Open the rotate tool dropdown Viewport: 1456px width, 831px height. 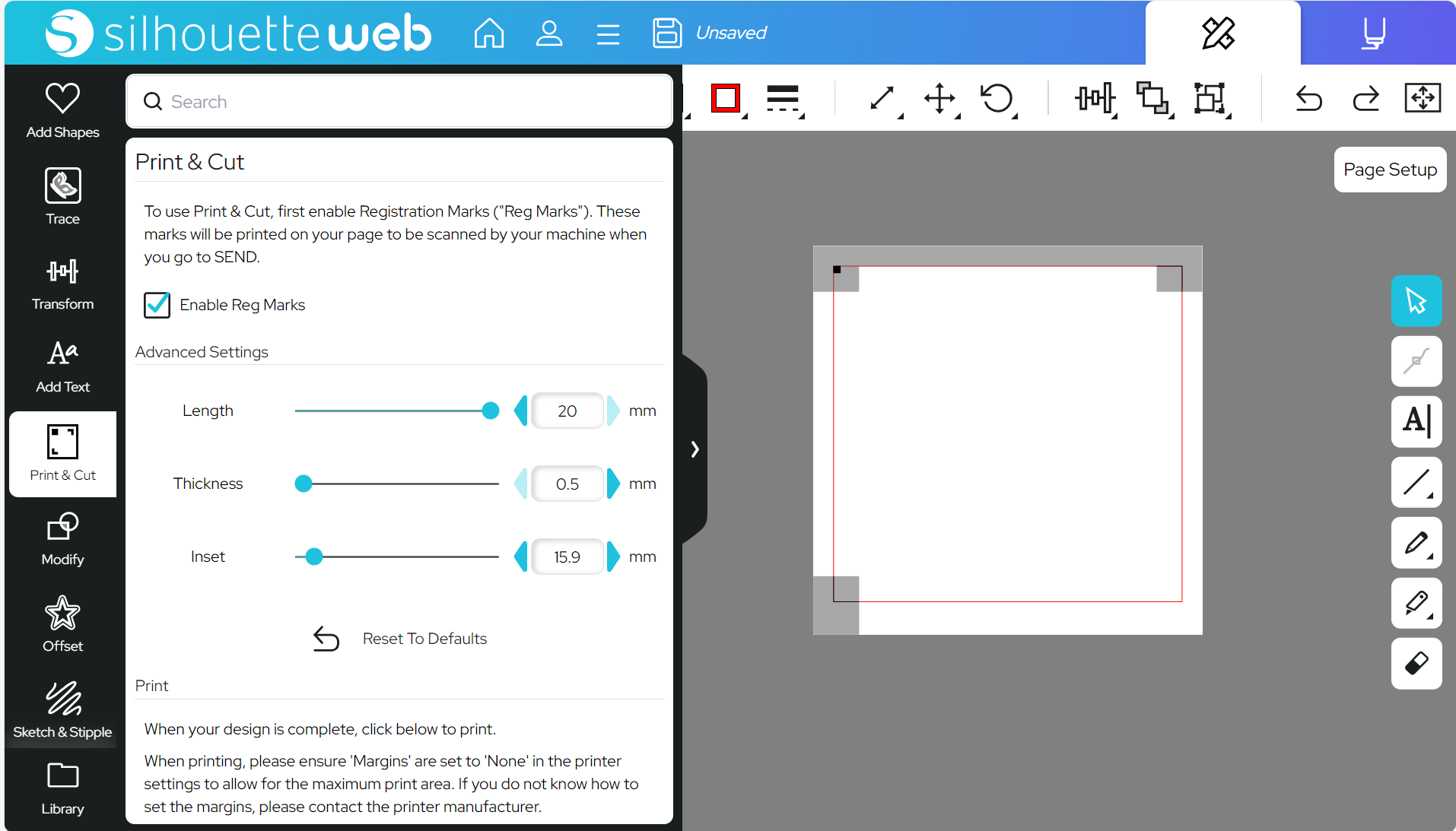pos(998,99)
